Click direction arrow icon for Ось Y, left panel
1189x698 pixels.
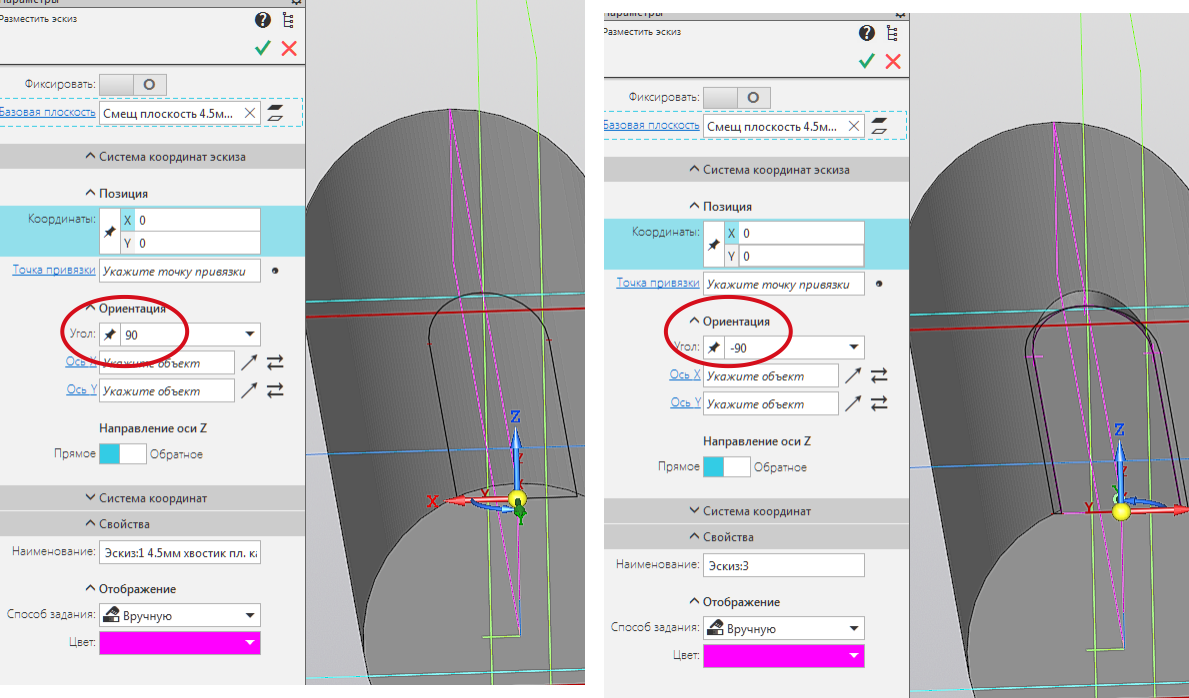(249, 391)
